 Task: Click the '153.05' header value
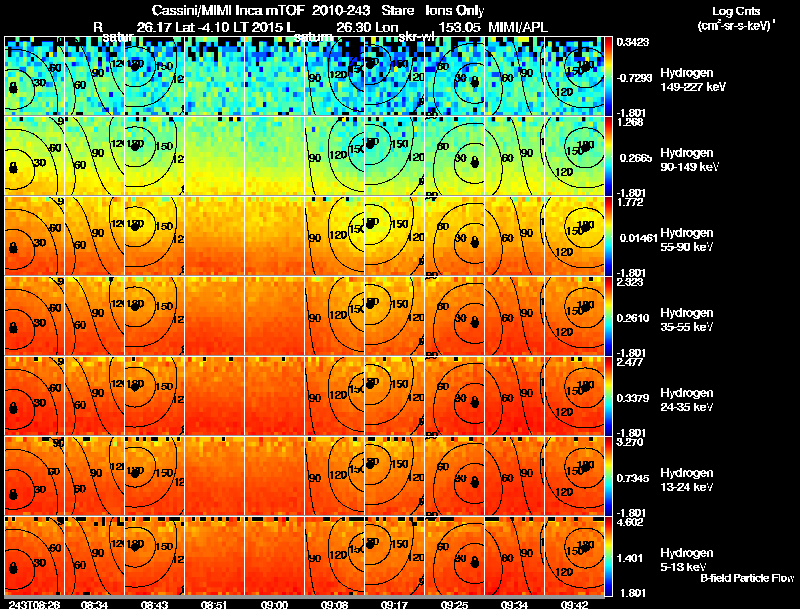pyautogui.click(x=459, y=27)
